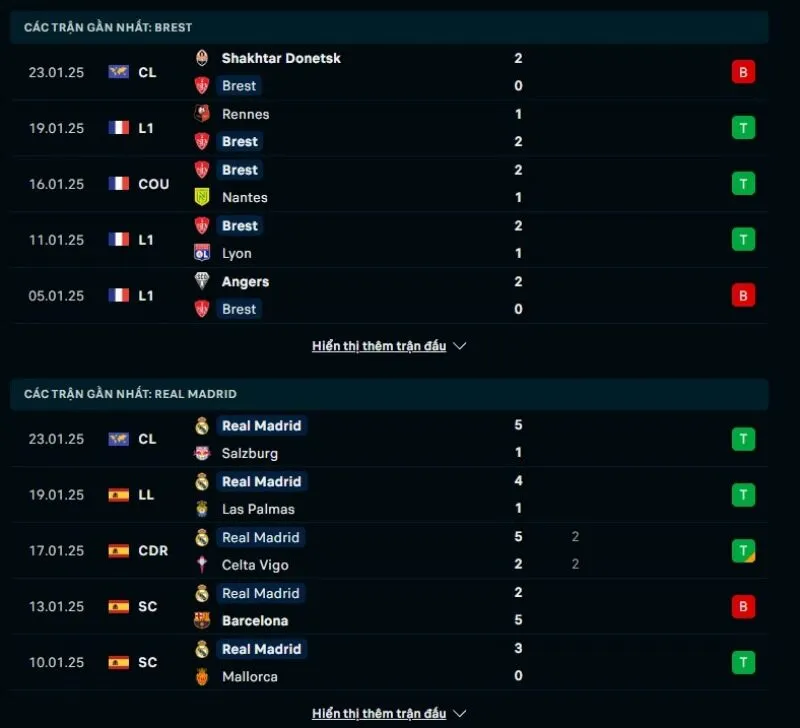Click the yellow Nantes club crest
Viewport: 800px width, 728px height.
click(202, 197)
